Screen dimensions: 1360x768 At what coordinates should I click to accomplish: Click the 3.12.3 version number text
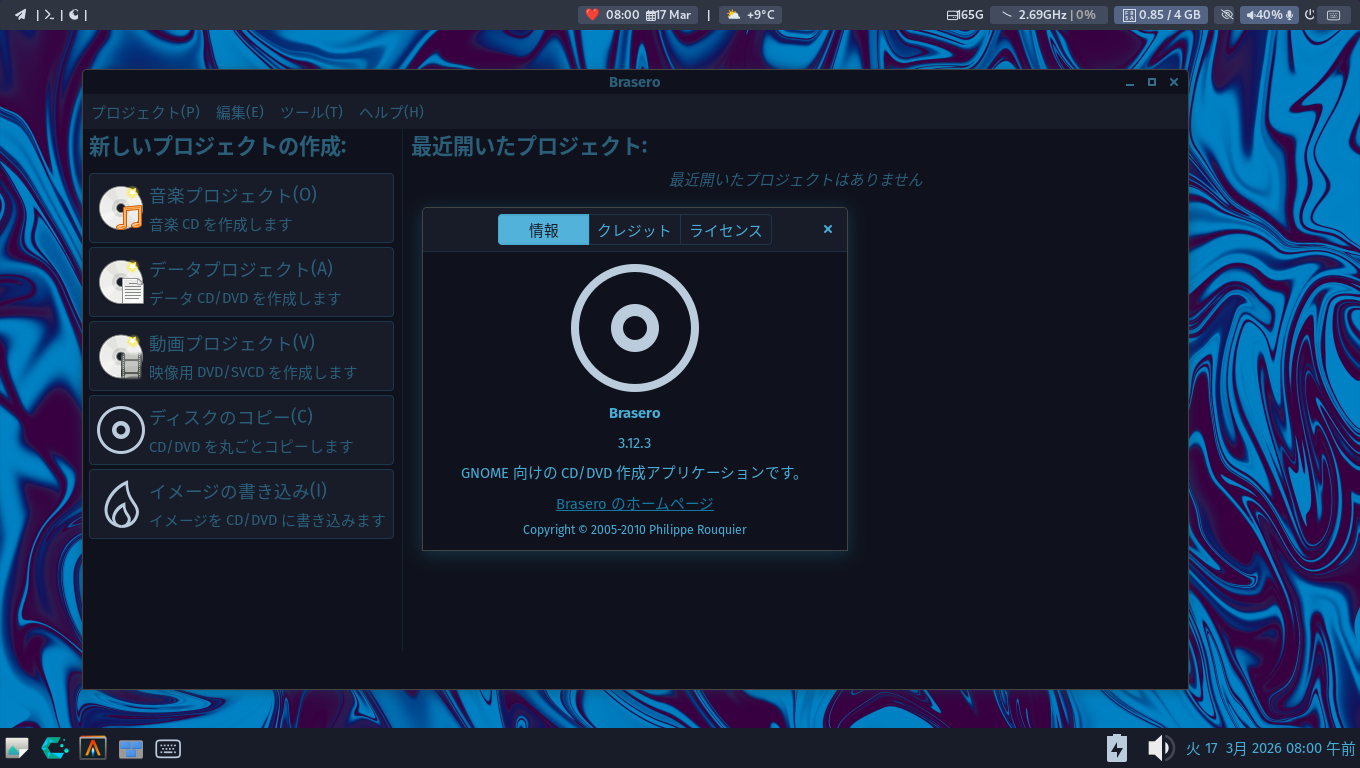point(635,443)
